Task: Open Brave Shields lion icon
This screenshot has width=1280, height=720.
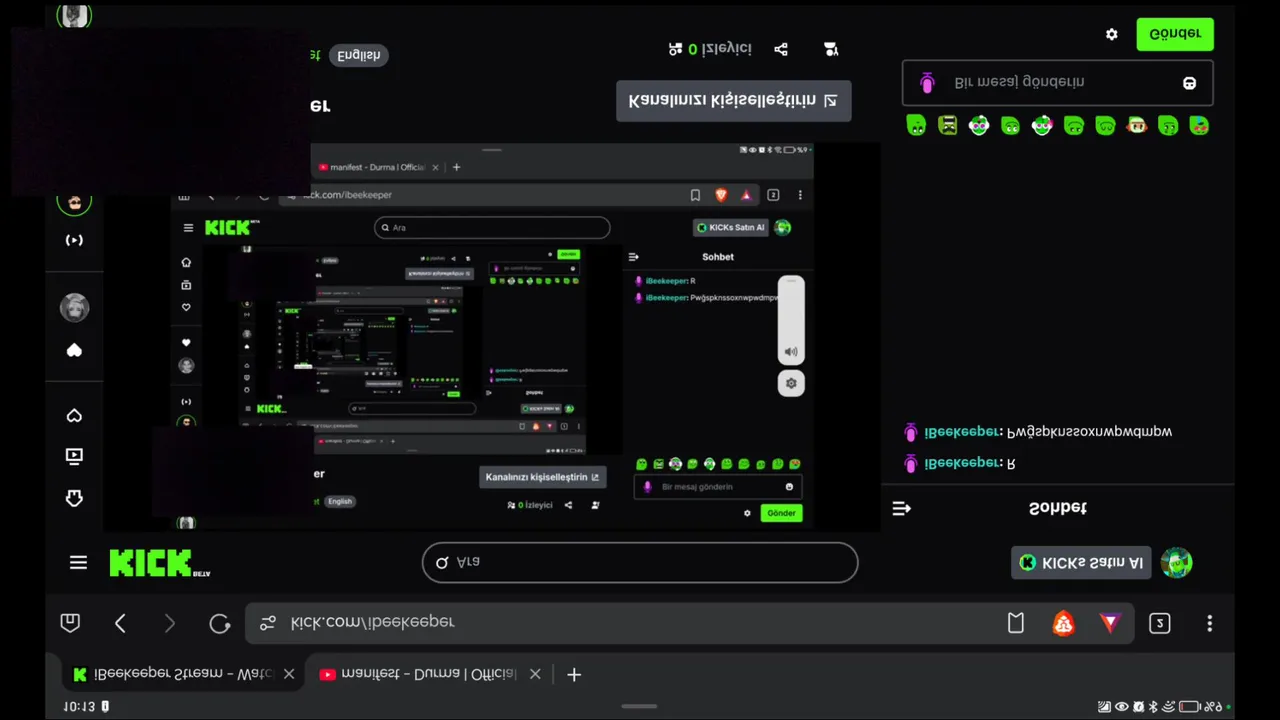Action: click(x=1063, y=623)
